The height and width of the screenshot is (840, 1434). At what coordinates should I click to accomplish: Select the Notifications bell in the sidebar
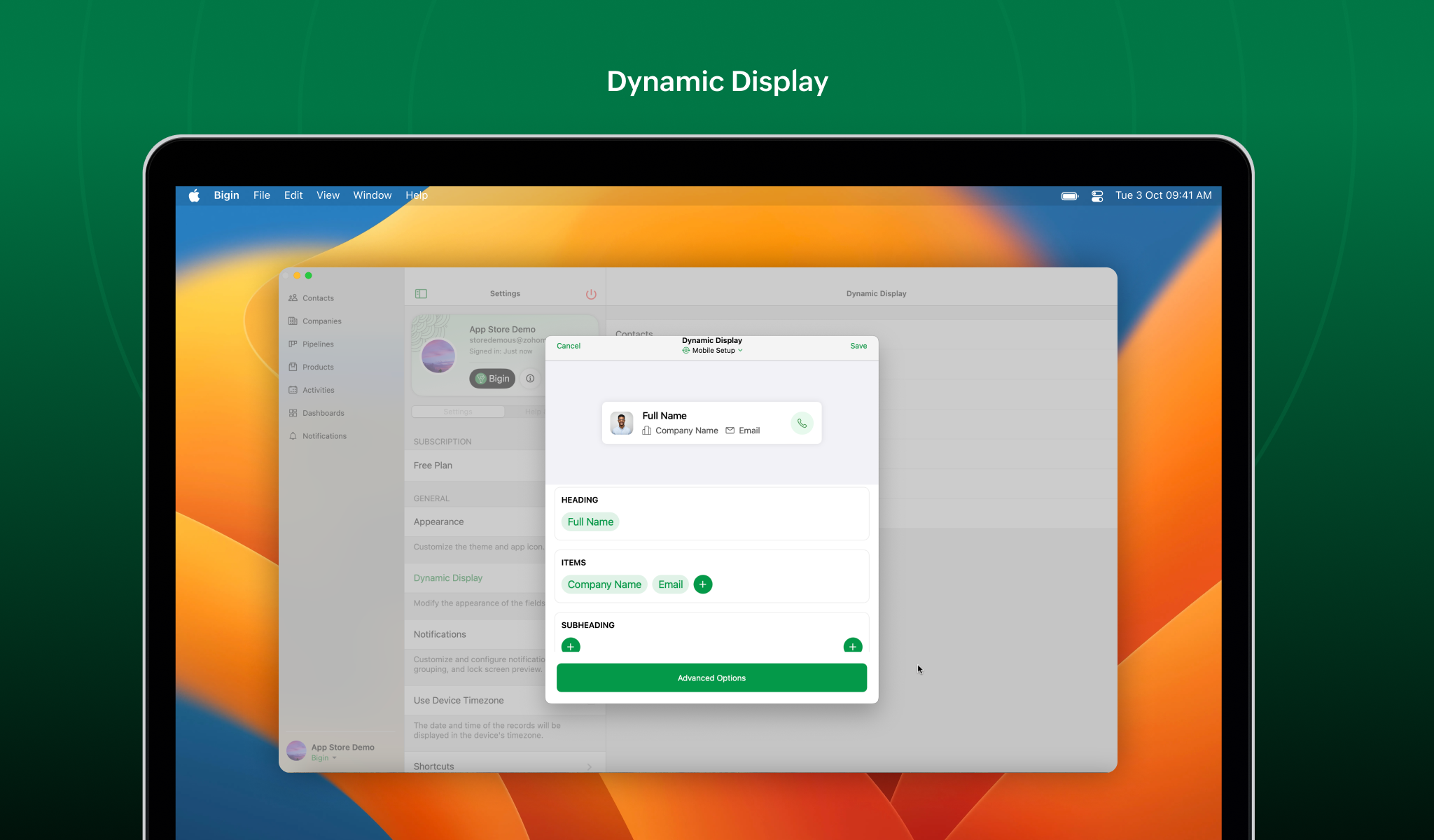(x=293, y=435)
